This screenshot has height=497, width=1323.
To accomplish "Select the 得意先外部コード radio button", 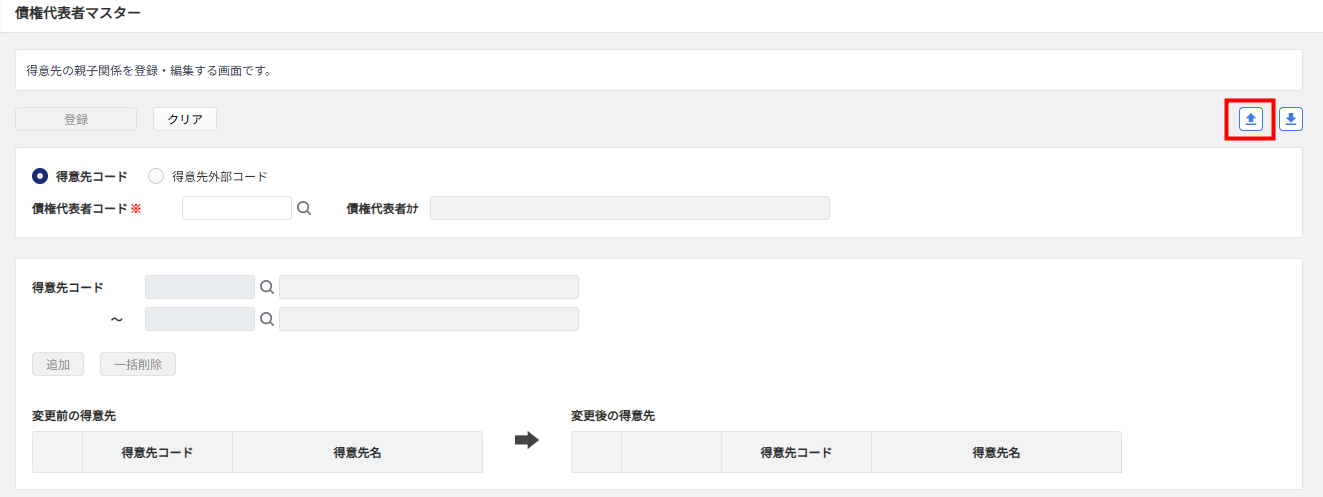I will pyautogui.click(x=156, y=176).
